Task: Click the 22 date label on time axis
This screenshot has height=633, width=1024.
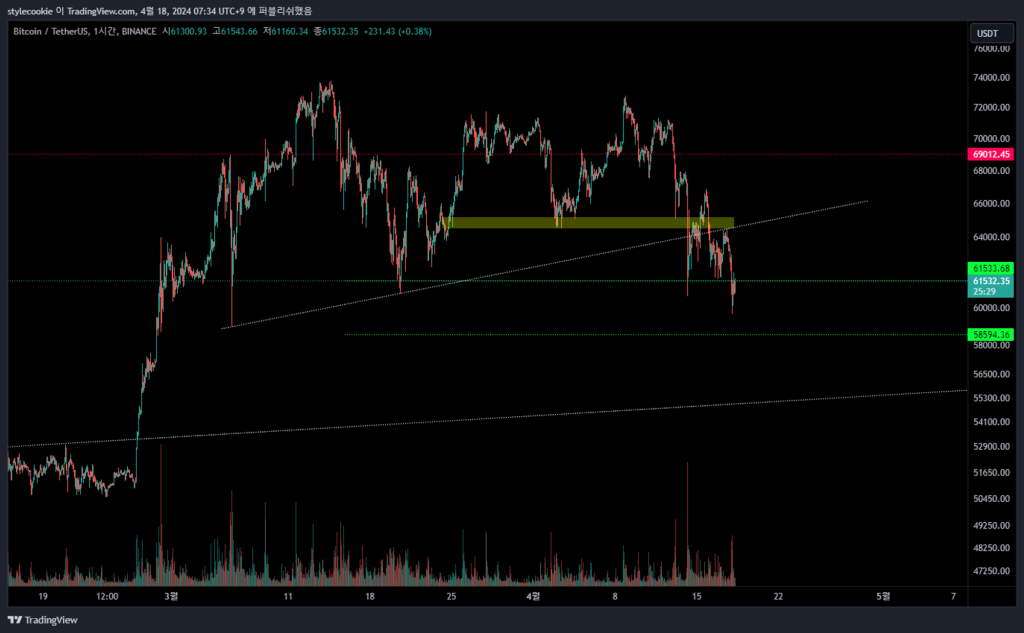Action: tap(778, 596)
